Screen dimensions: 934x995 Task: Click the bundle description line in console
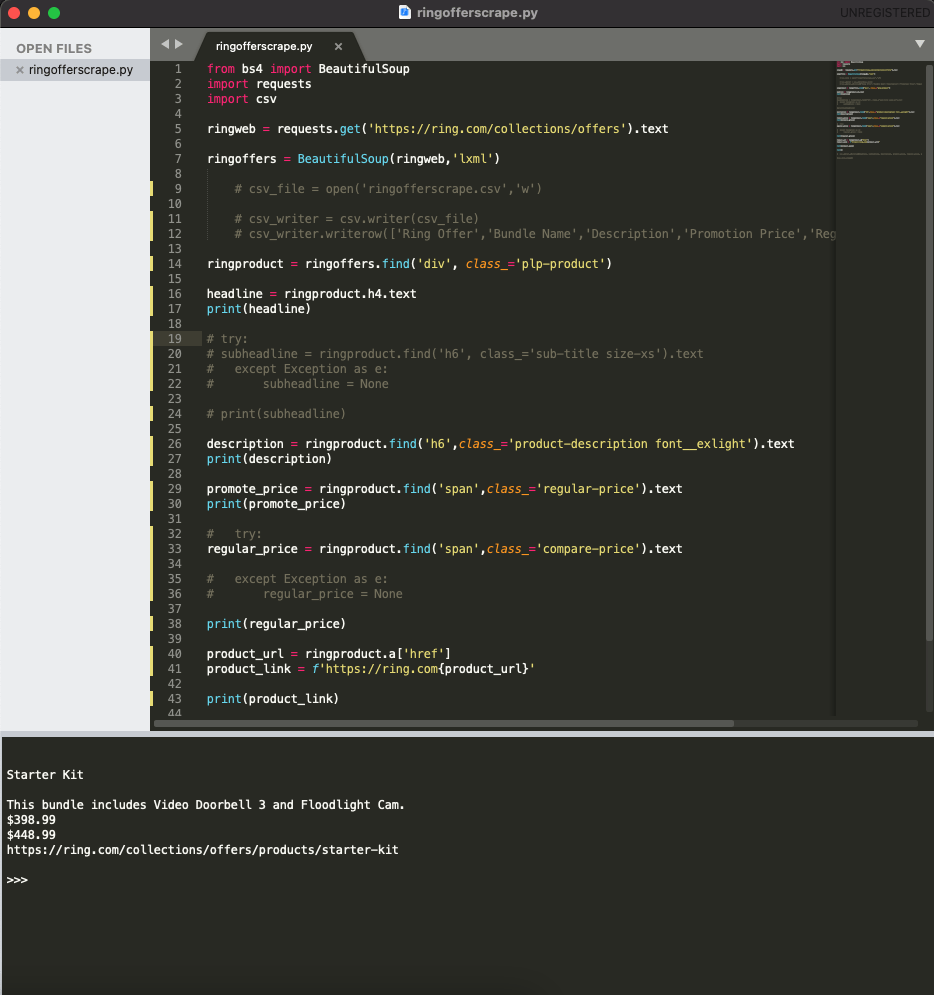[x=206, y=805]
